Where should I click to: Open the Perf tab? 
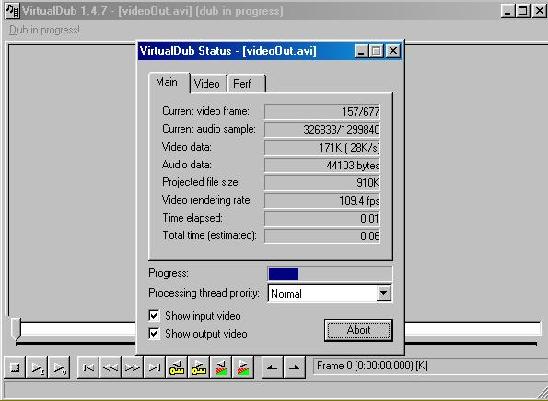coord(246,84)
